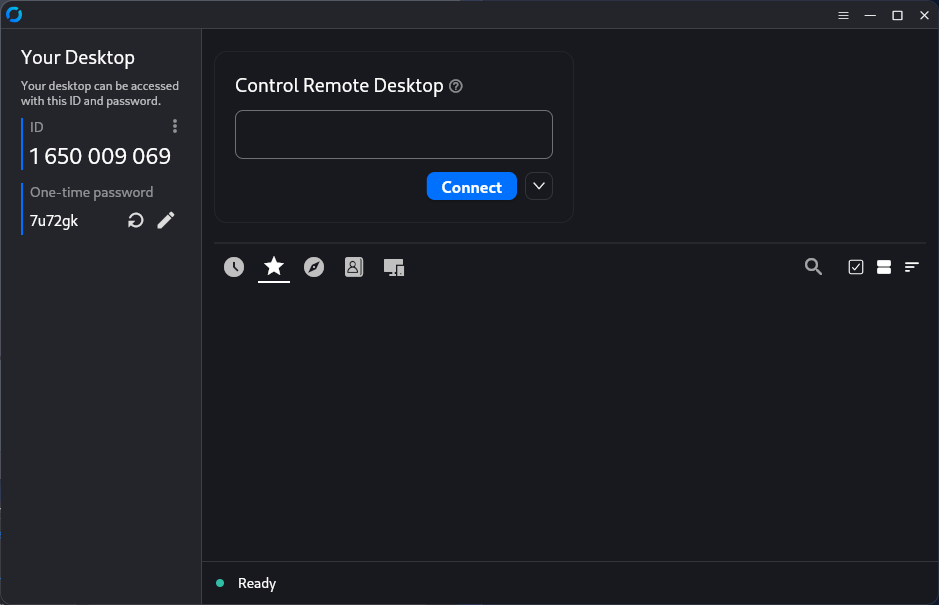Screen dimensions: 939x605
Task: Click the green Ready status indicator
Action: [220, 583]
